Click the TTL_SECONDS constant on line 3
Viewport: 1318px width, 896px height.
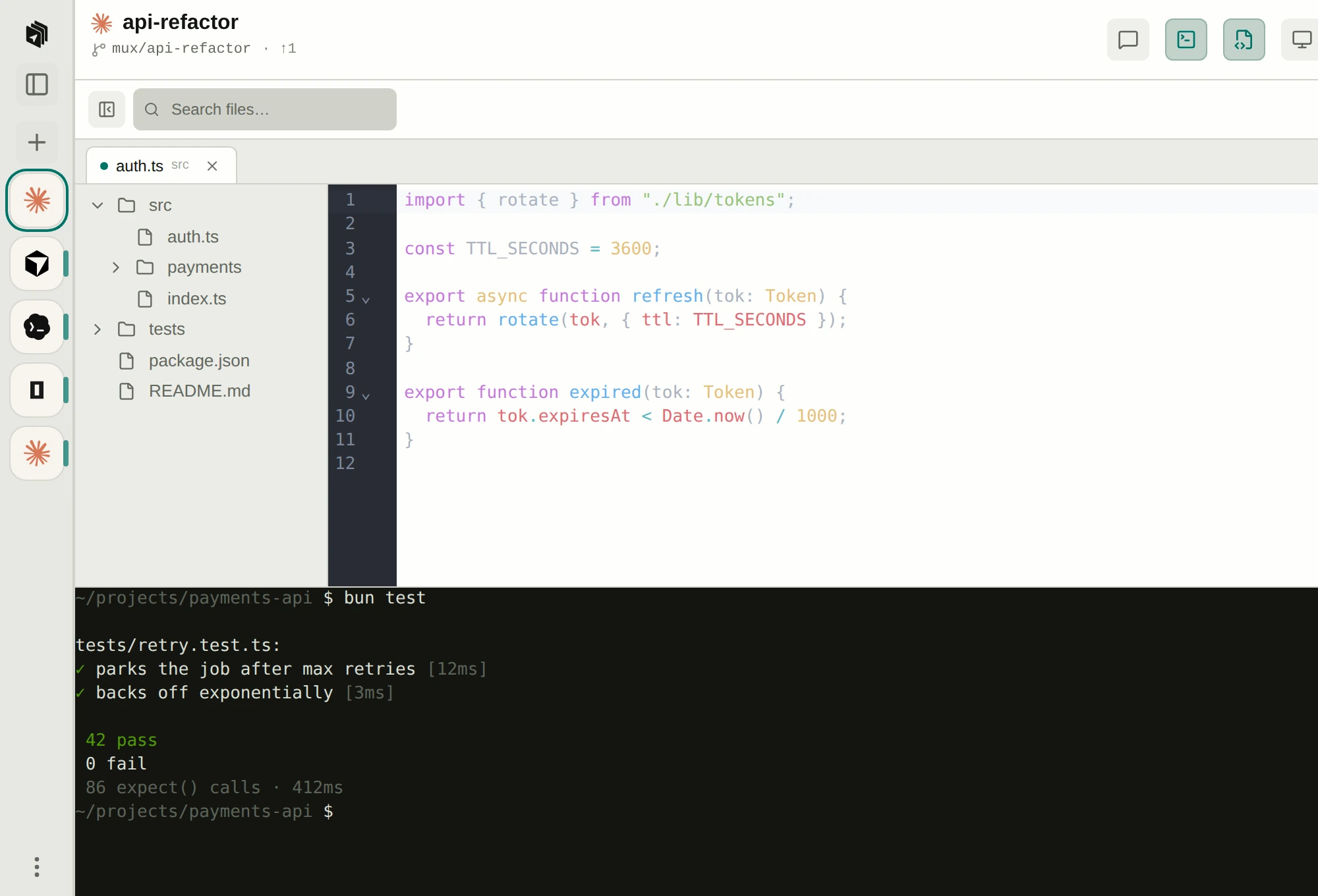pyautogui.click(x=523, y=248)
